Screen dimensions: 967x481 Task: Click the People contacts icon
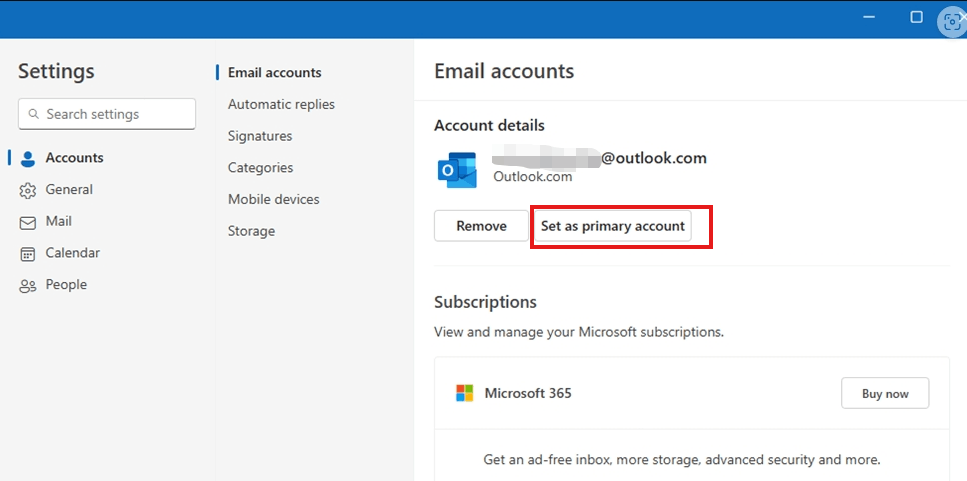[x=28, y=286]
